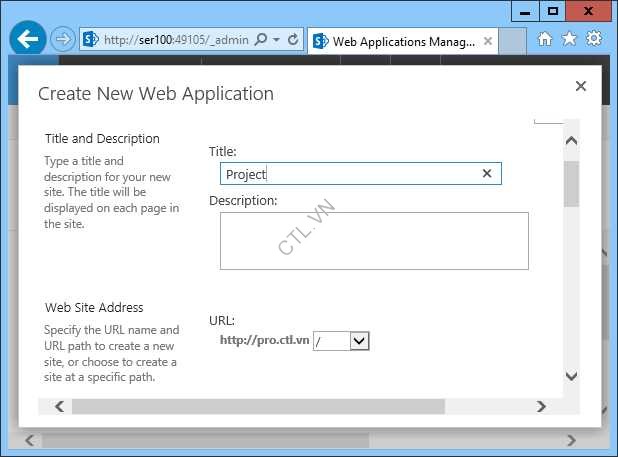Click inside the Description text box
Viewport: 618px width, 457px height.
(x=373, y=240)
